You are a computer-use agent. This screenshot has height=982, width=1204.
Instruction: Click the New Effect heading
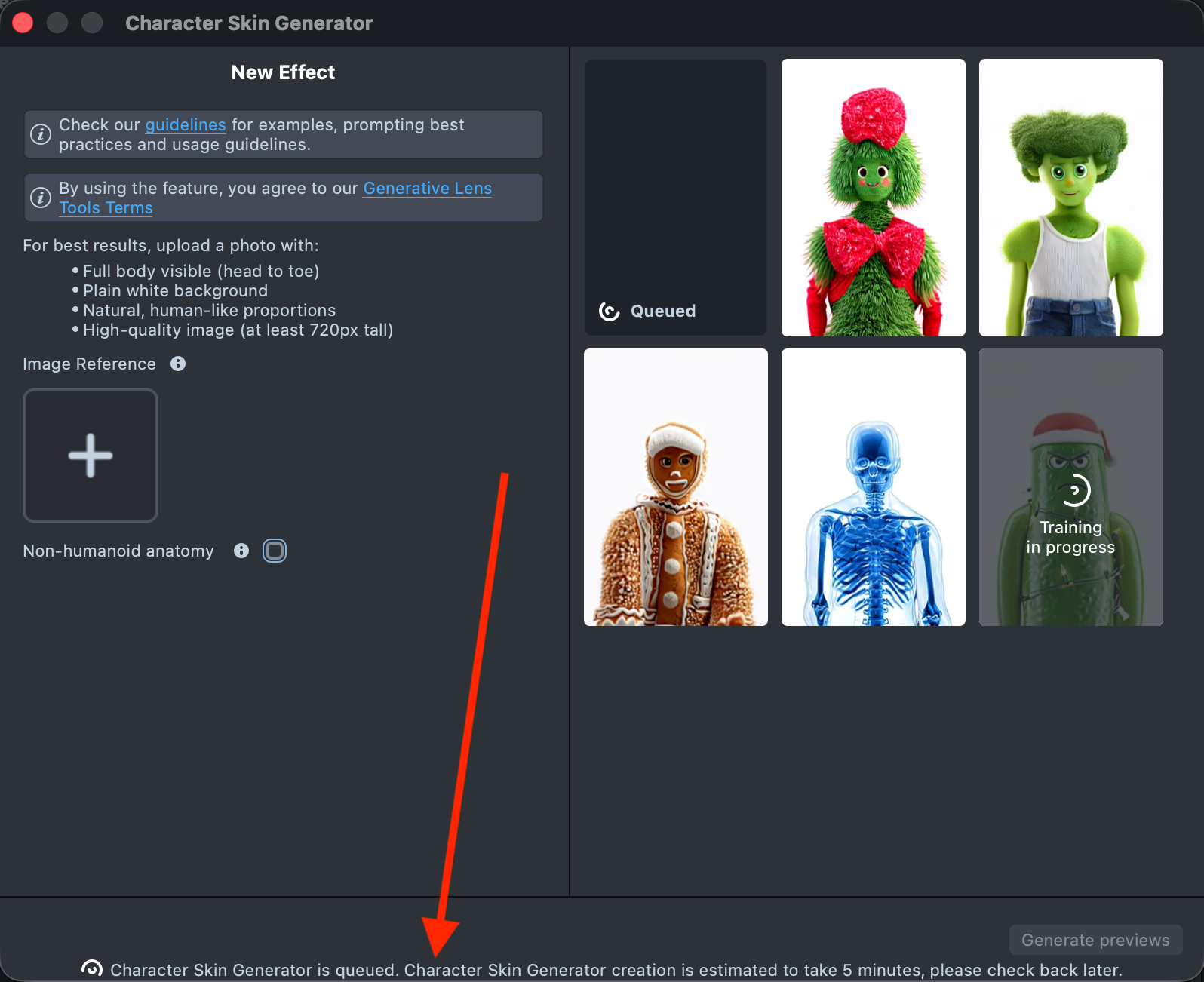[x=283, y=72]
